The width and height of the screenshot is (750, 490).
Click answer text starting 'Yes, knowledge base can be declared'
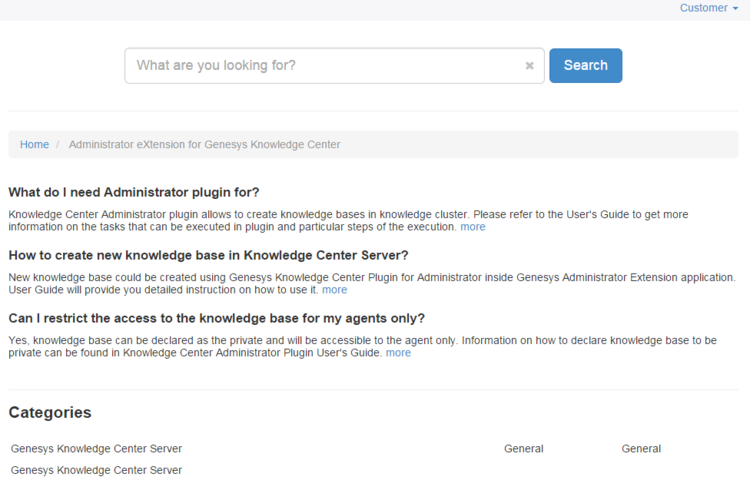click(x=363, y=346)
